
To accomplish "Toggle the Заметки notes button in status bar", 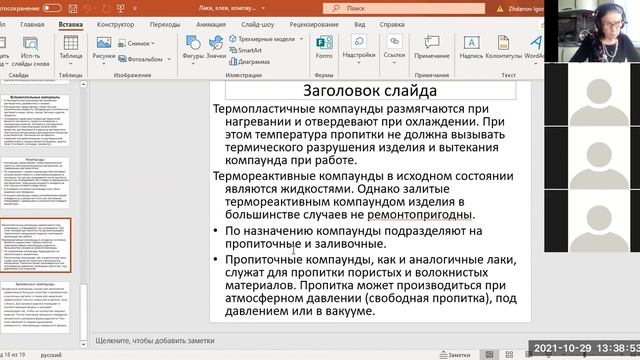I will 455,355.
